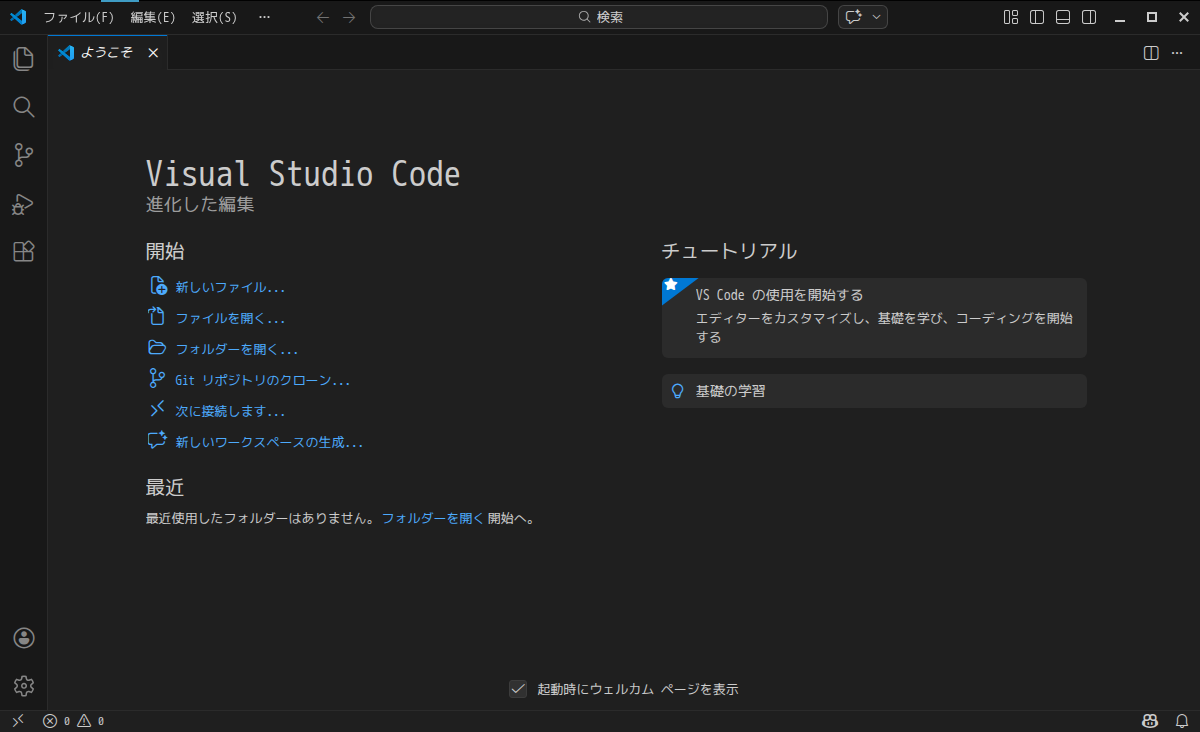Click the sparkle chat icon beside 新しいワークスペースの生成
The height and width of the screenshot is (732, 1200).
157,440
